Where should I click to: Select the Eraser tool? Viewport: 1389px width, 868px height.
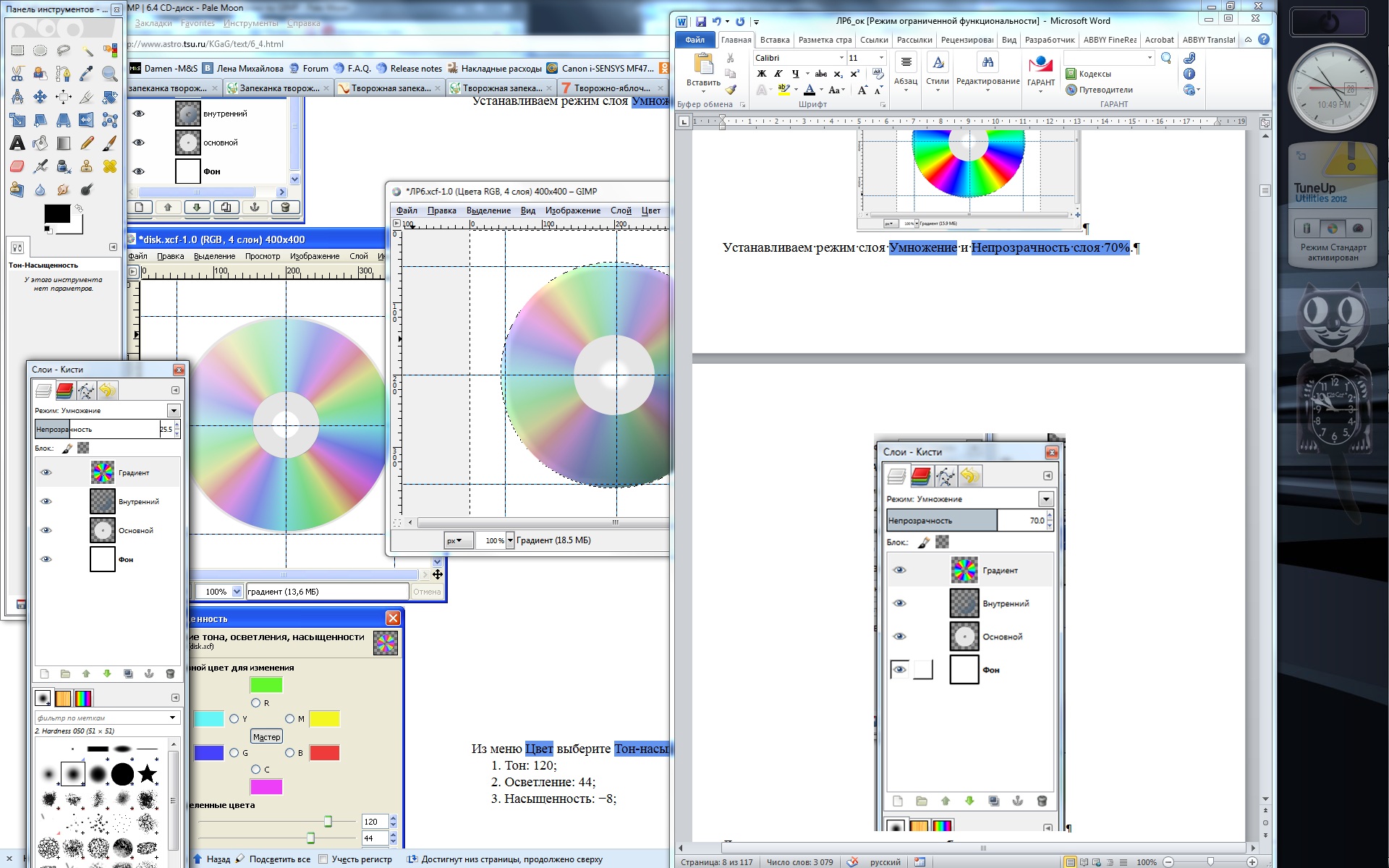click(x=17, y=166)
